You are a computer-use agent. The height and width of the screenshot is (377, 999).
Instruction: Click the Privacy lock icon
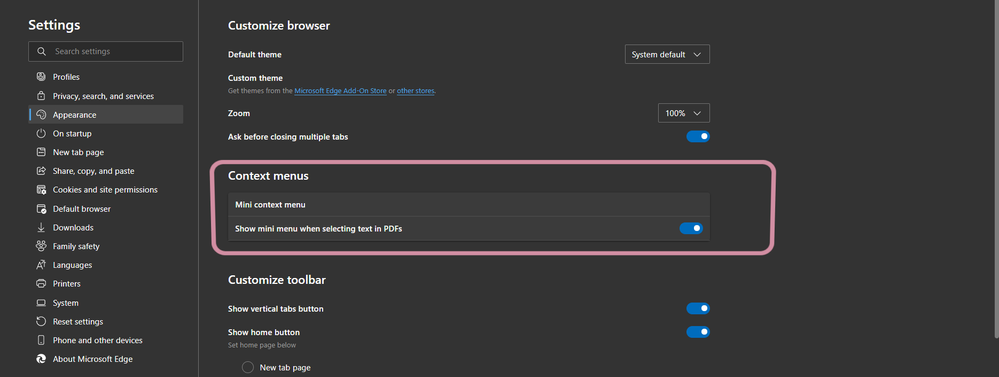point(41,96)
